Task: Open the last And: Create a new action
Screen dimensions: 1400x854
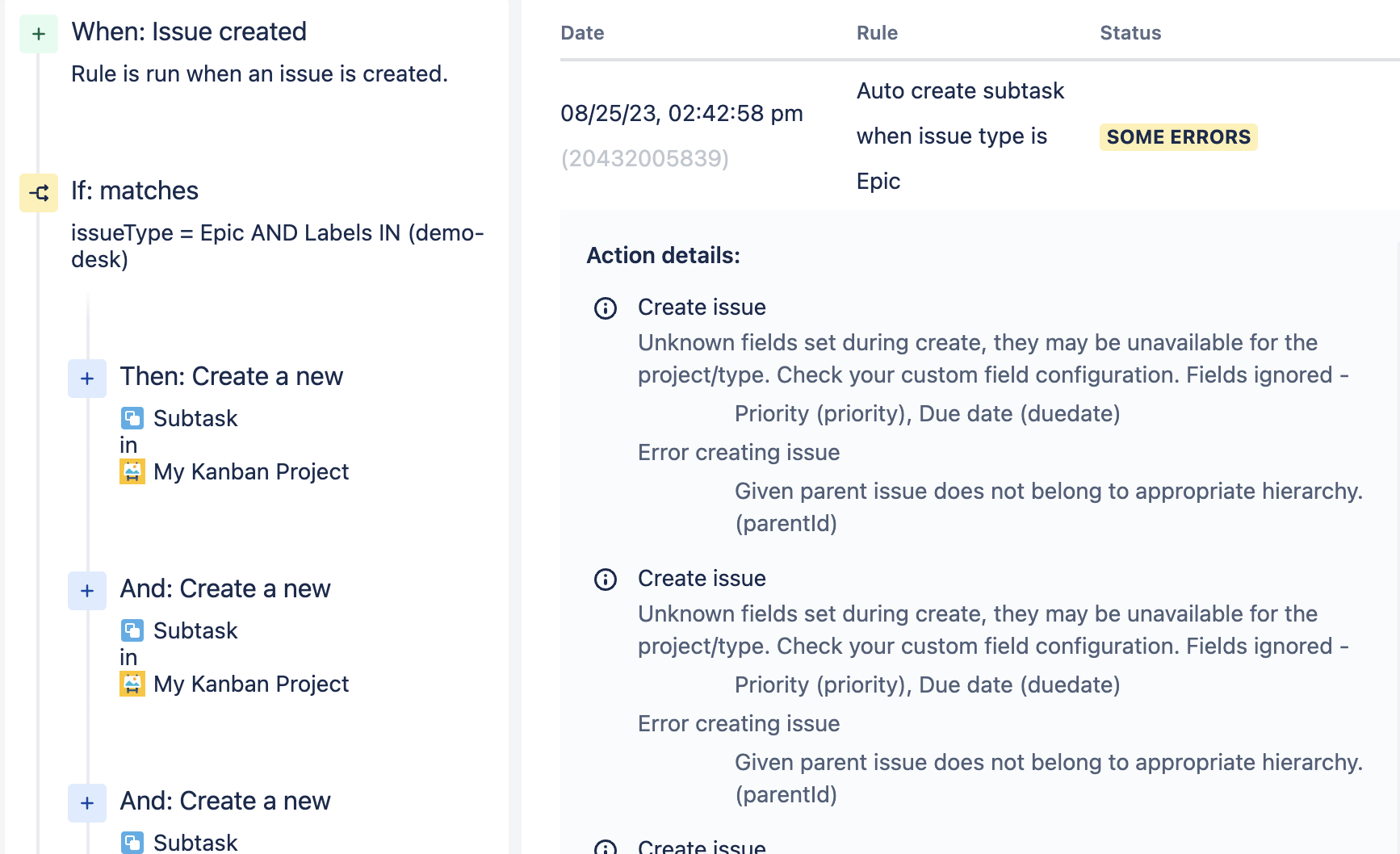Action: [x=225, y=801]
